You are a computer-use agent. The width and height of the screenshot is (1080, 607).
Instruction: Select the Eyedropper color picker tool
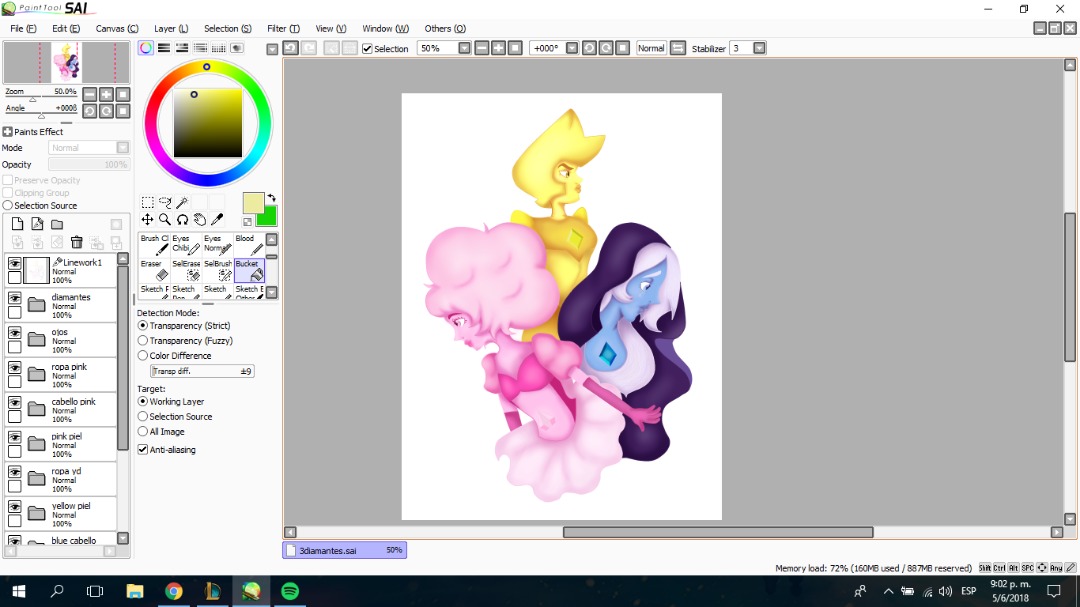[x=217, y=220]
